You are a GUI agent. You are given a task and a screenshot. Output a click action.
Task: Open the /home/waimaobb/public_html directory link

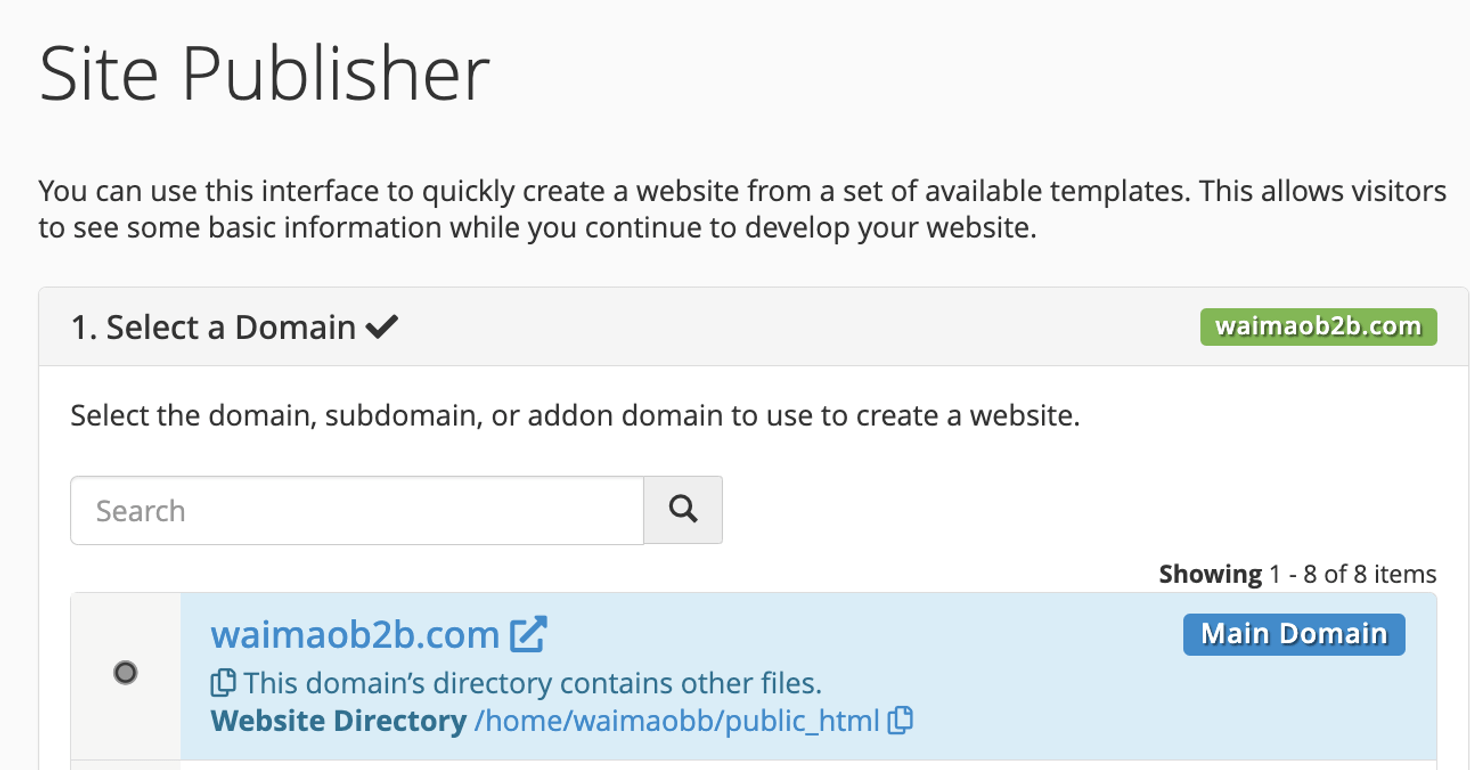[x=676, y=720]
